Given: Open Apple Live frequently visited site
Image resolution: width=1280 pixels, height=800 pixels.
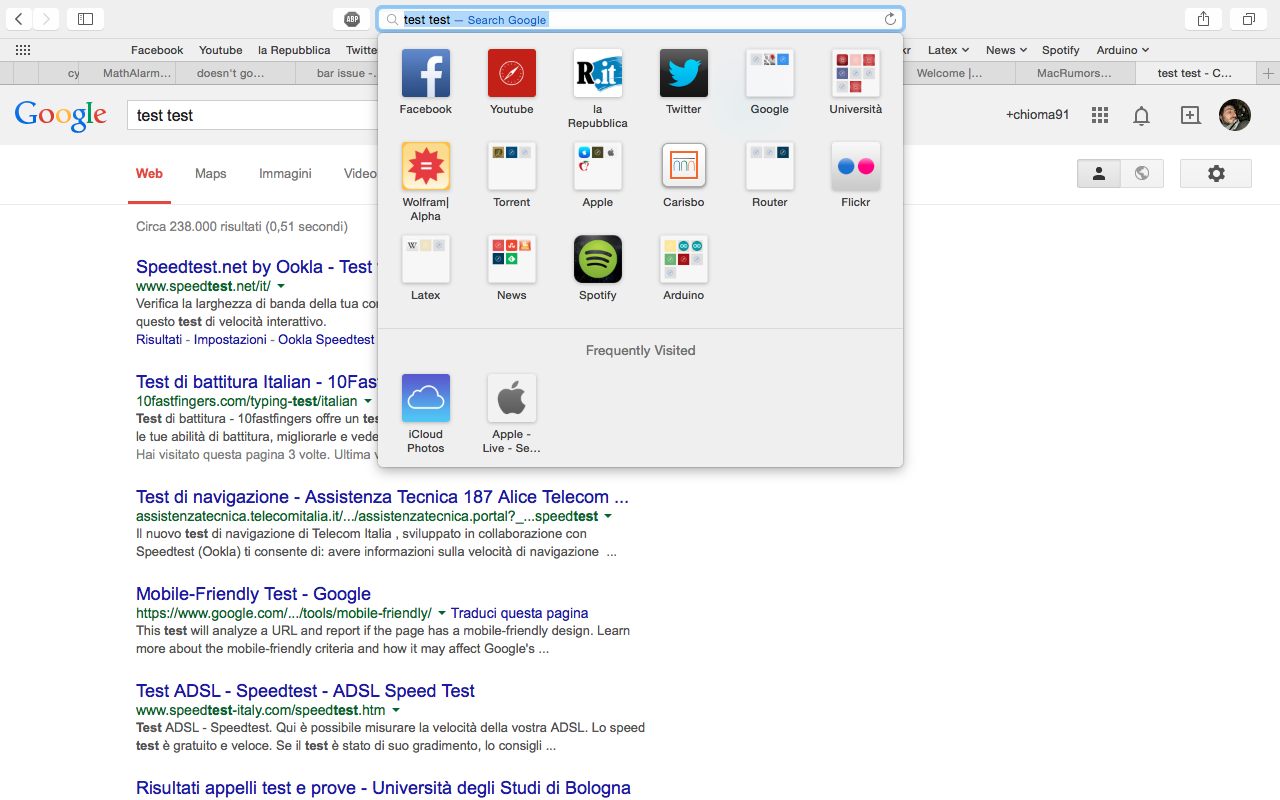Looking at the screenshot, I should 512,398.
